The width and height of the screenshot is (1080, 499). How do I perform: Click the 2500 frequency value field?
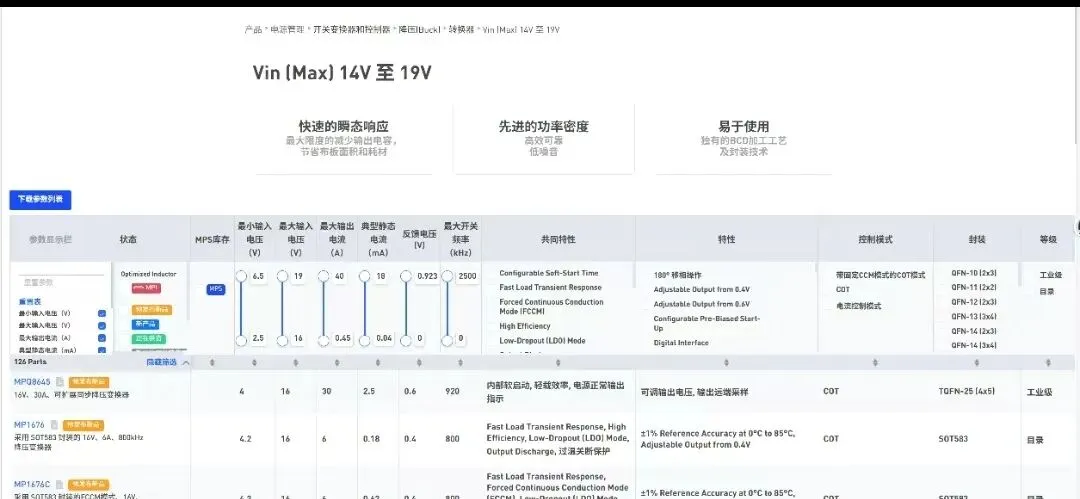point(467,276)
